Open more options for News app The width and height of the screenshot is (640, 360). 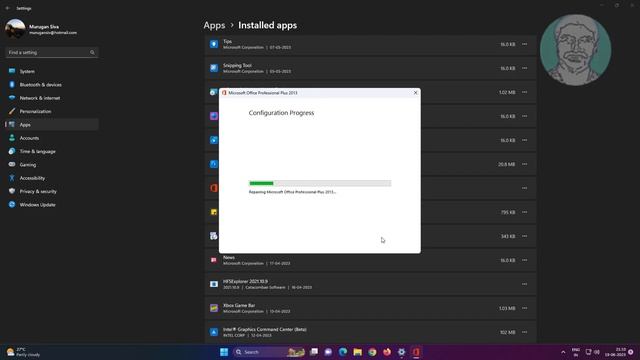click(524, 260)
